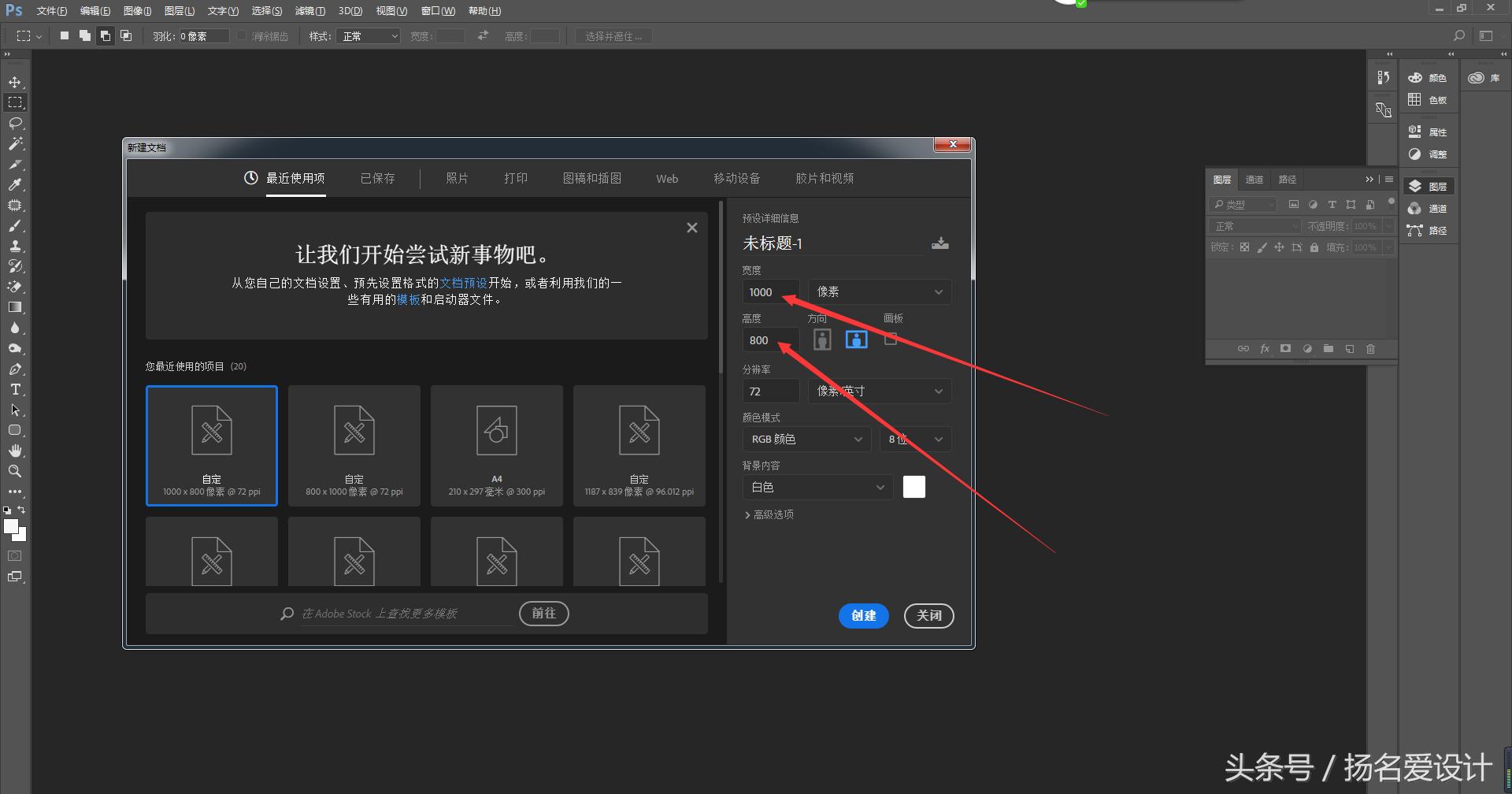Open the 像素 width units dropdown
1512x794 pixels.
pyautogui.click(x=880, y=291)
